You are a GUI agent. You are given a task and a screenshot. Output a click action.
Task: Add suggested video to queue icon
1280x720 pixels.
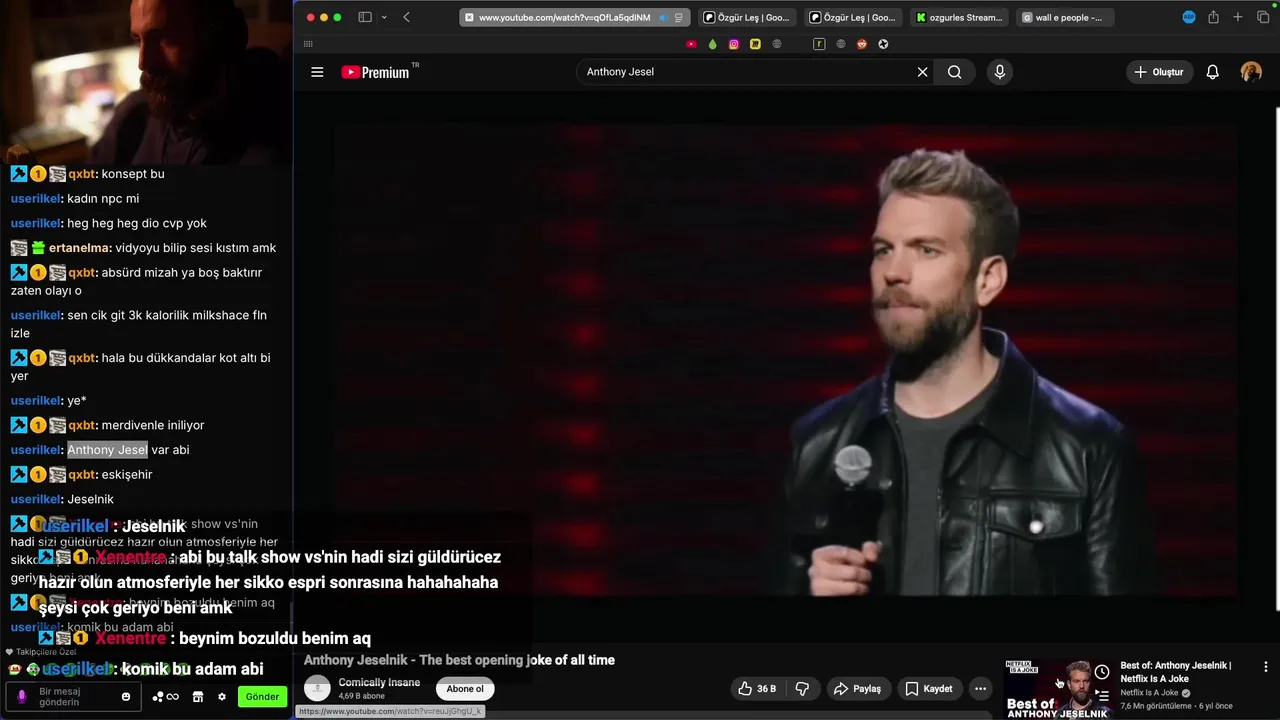(x=1101, y=694)
